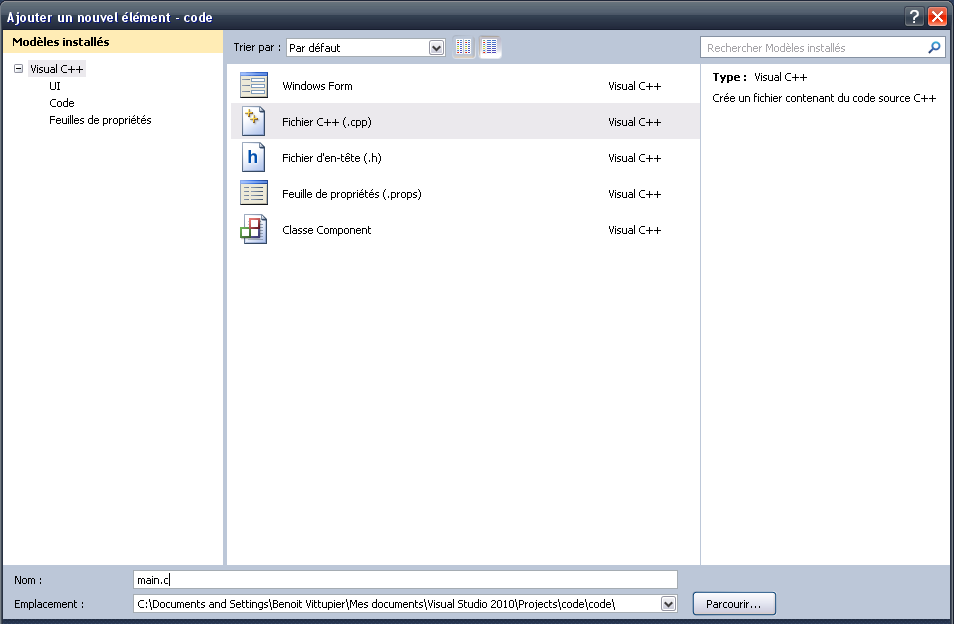Select the Fichier C++ (.cpp) icon
The image size is (954, 624).
coord(254,122)
